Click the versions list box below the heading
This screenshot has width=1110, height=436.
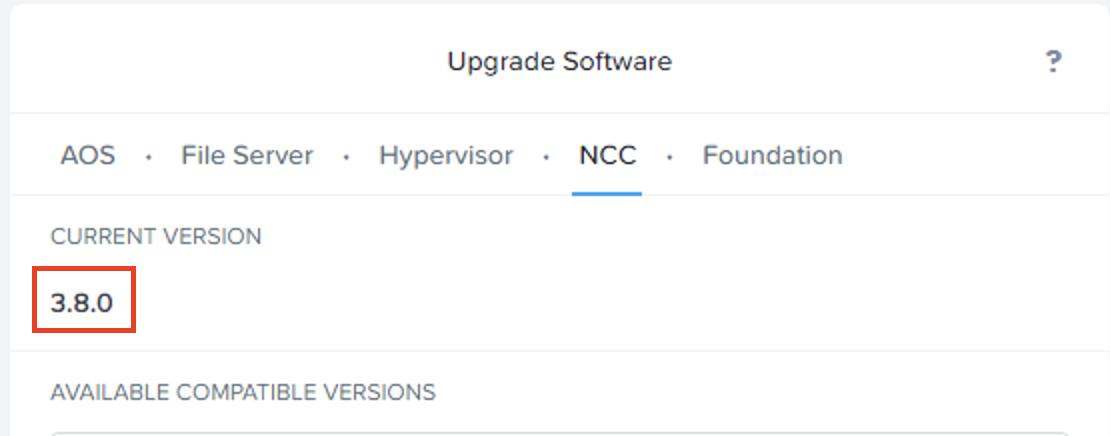point(560,433)
